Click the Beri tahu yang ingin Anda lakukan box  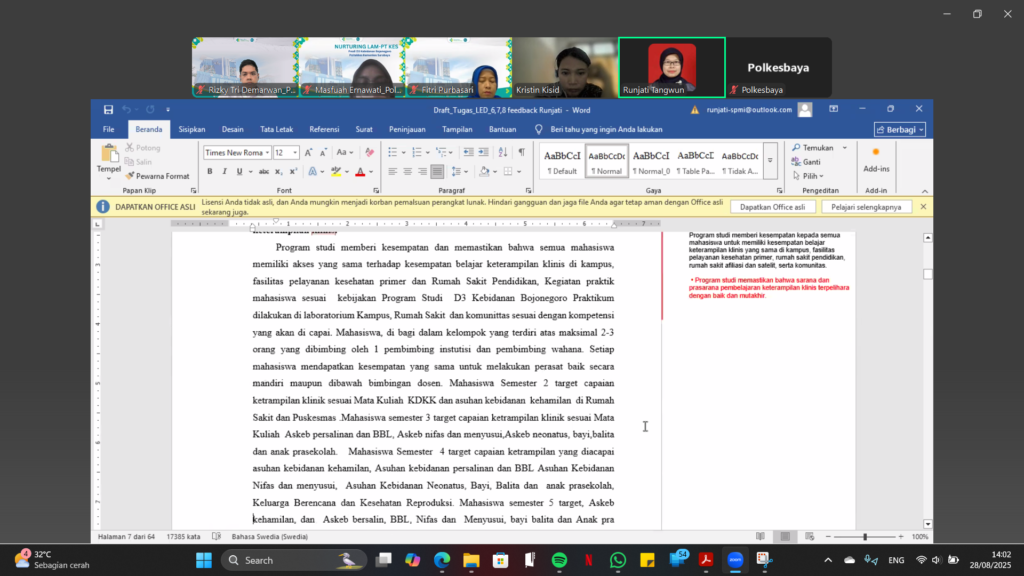click(606, 129)
